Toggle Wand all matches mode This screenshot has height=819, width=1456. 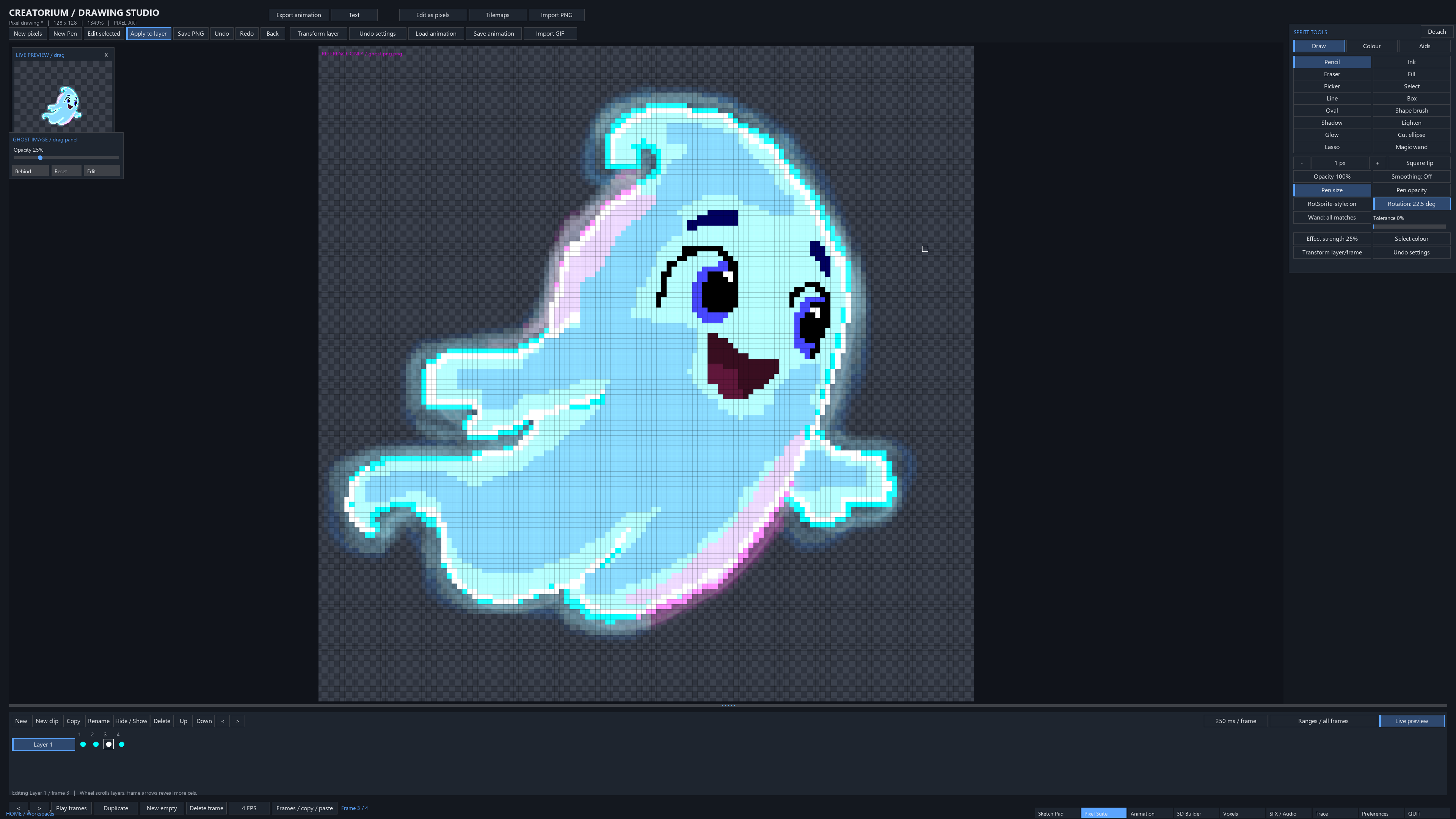tap(1332, 218)
